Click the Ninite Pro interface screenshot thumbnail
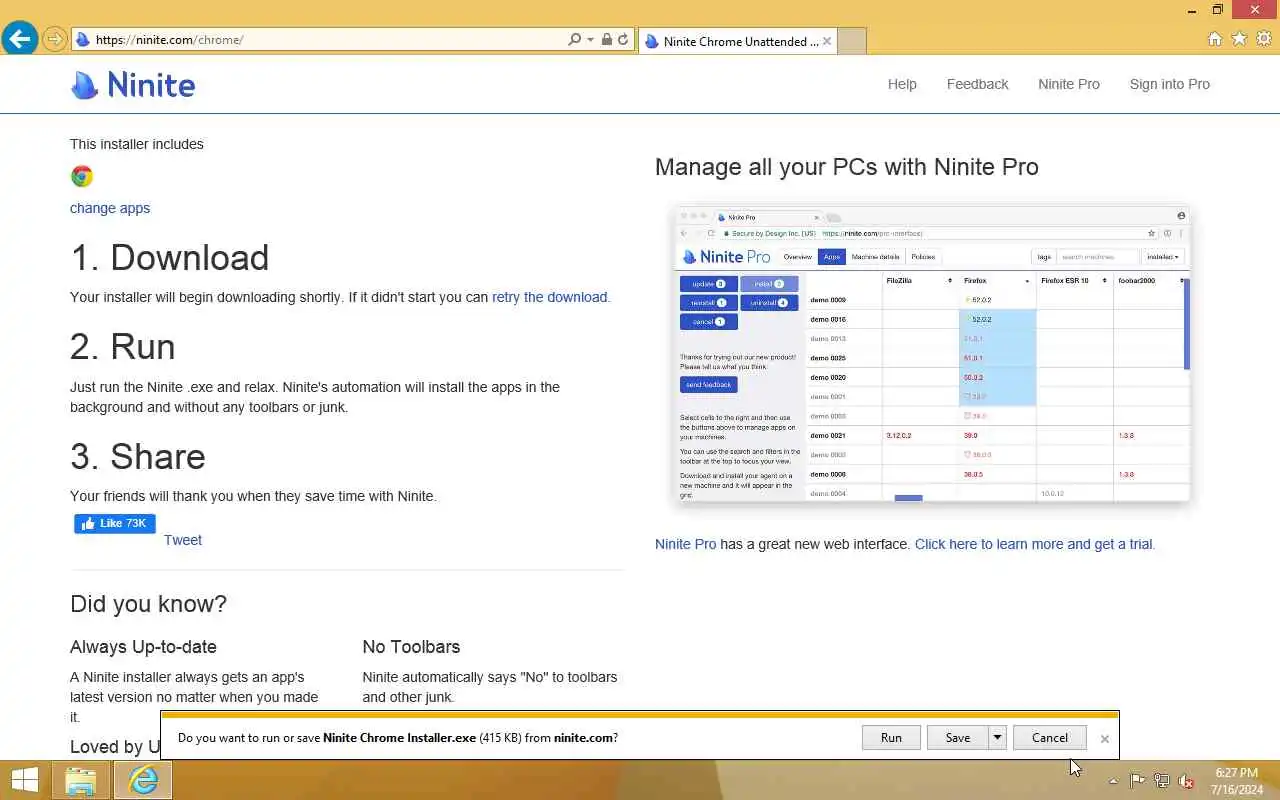 pos(932,355)
